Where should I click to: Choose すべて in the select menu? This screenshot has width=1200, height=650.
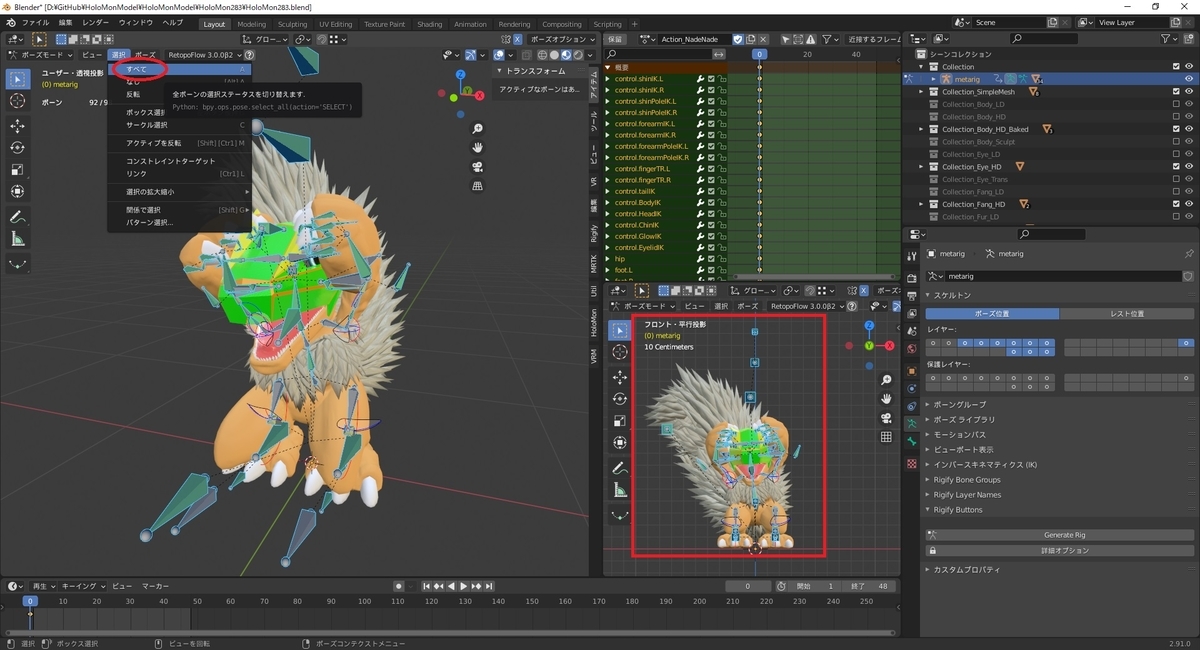click(x=180, y=69)
